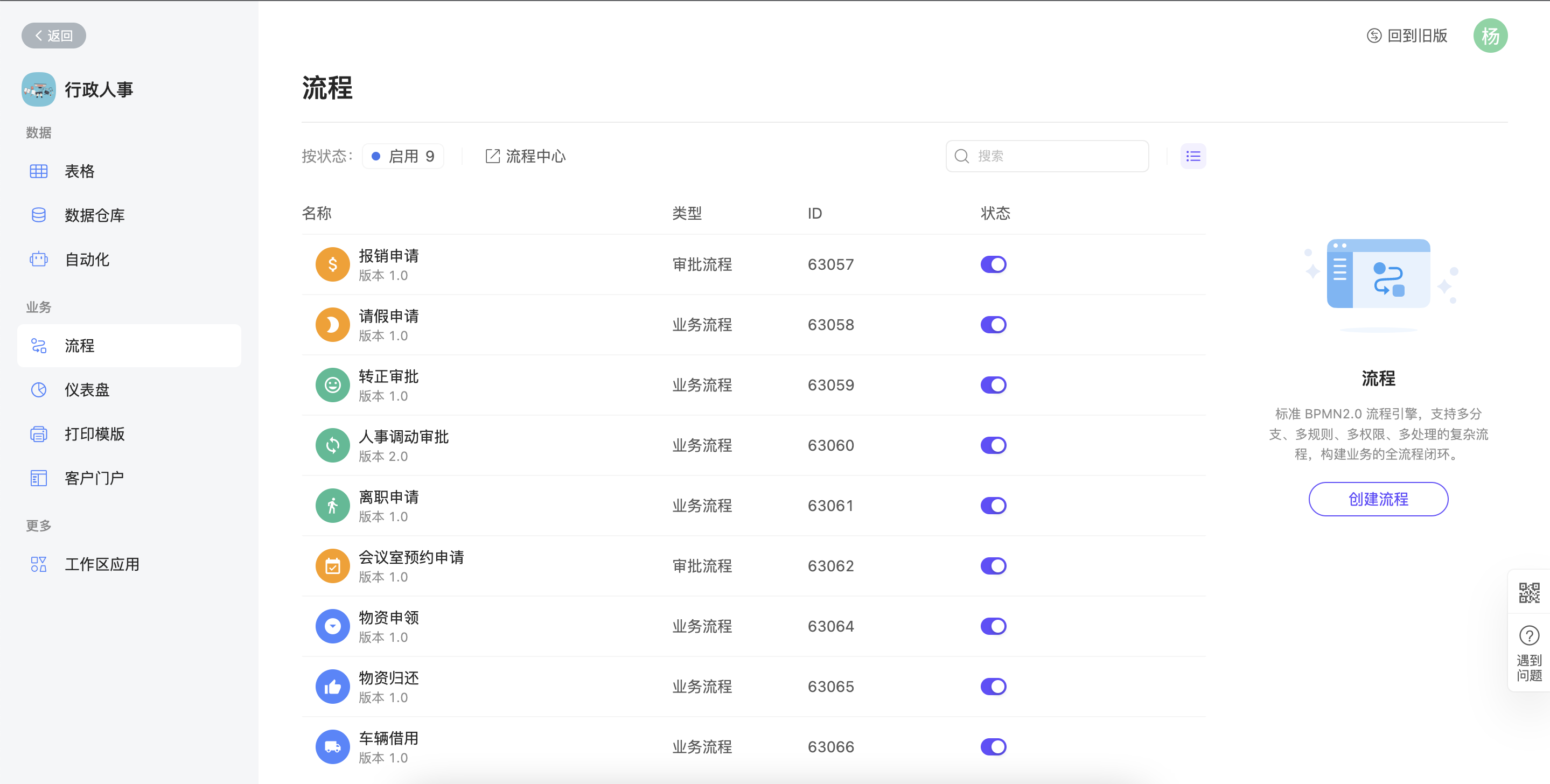The width and height of the screenshot is (1550, 784).
Task: Click the list view icon beside search
Action: (1192, 157)
